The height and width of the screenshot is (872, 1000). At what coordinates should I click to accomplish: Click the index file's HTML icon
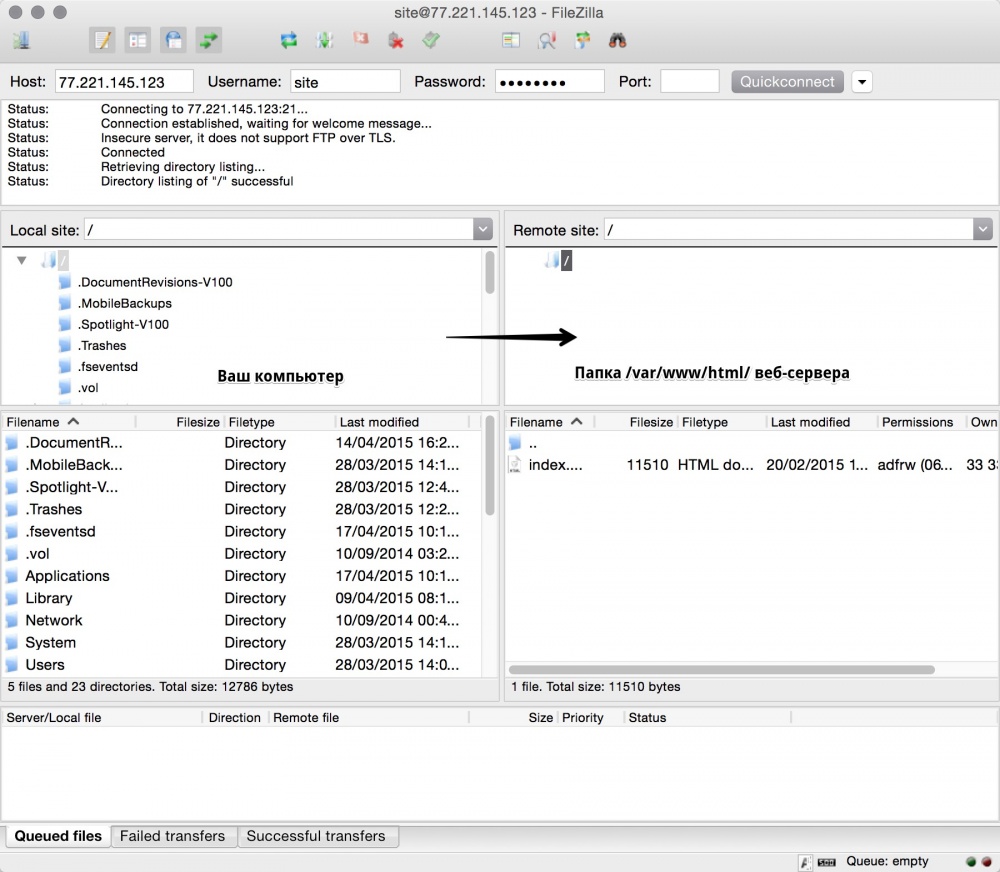515,465
